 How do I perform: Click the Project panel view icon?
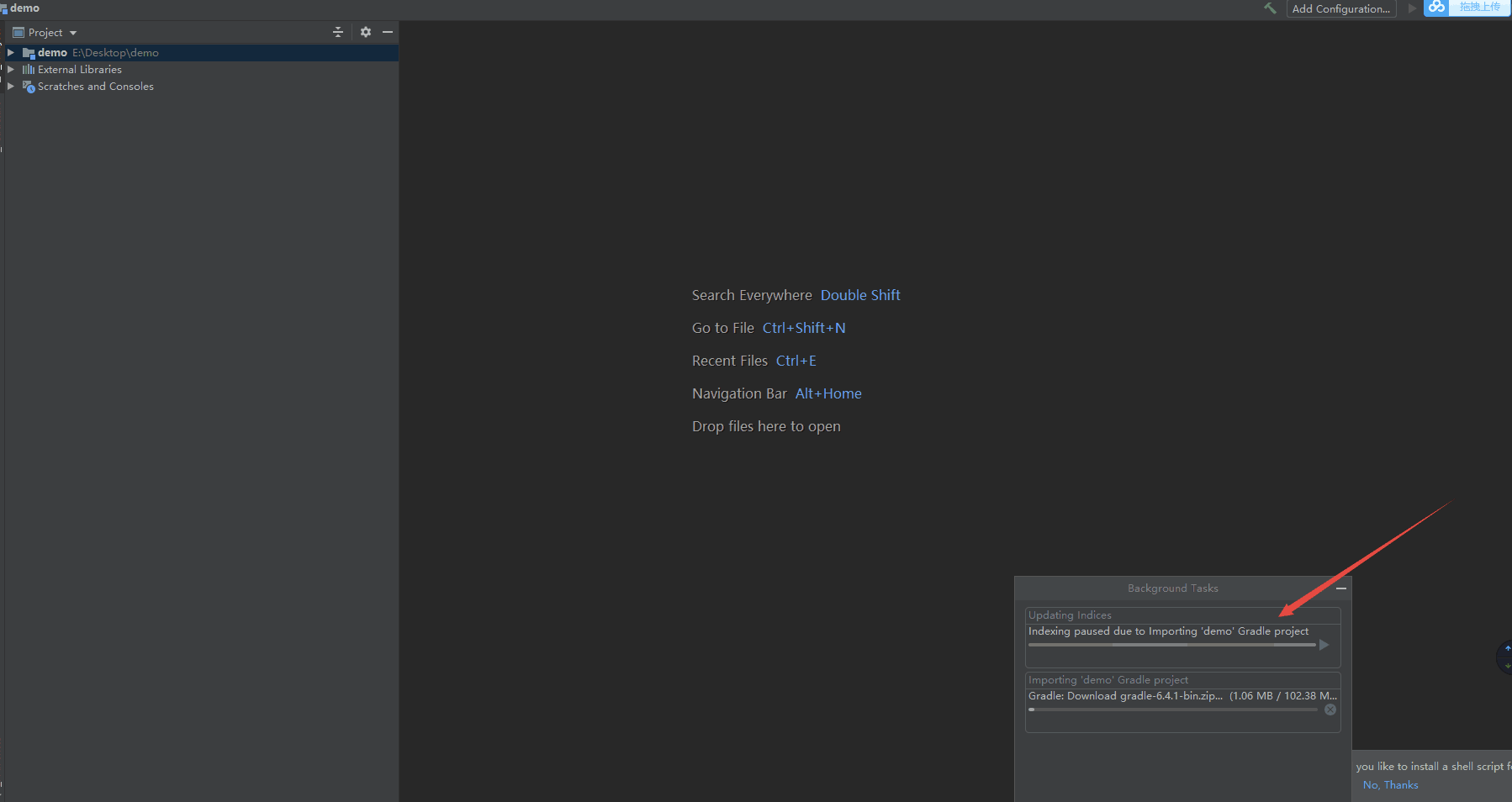19,32
